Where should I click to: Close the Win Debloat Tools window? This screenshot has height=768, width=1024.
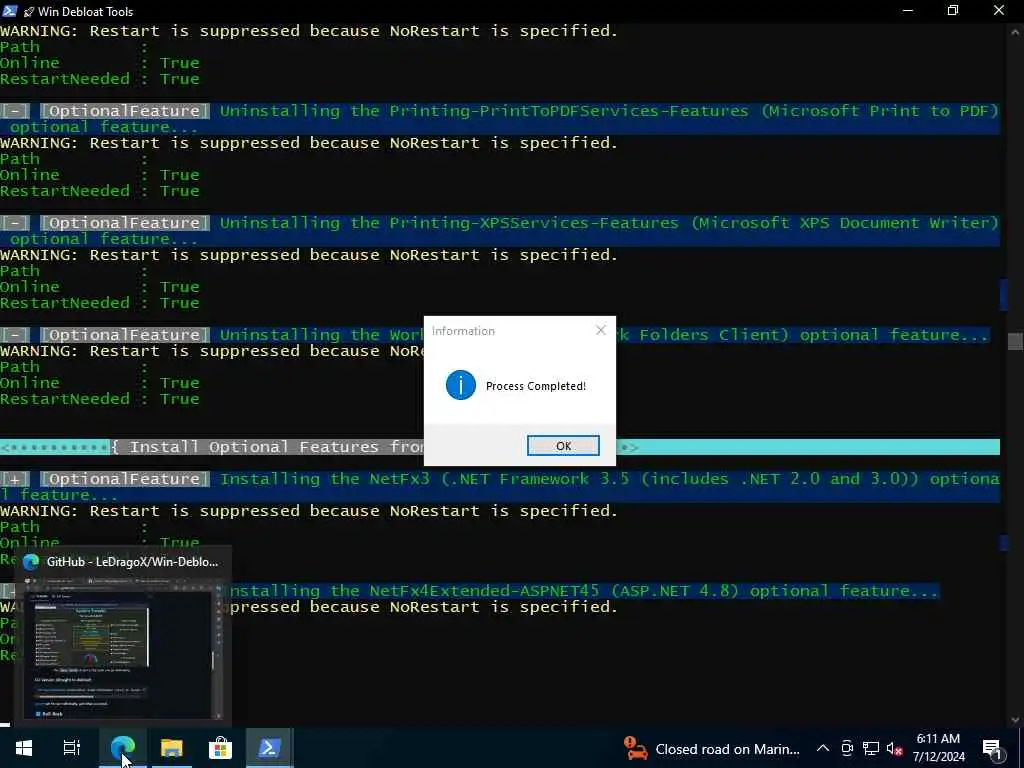click(x=999, y=10)
